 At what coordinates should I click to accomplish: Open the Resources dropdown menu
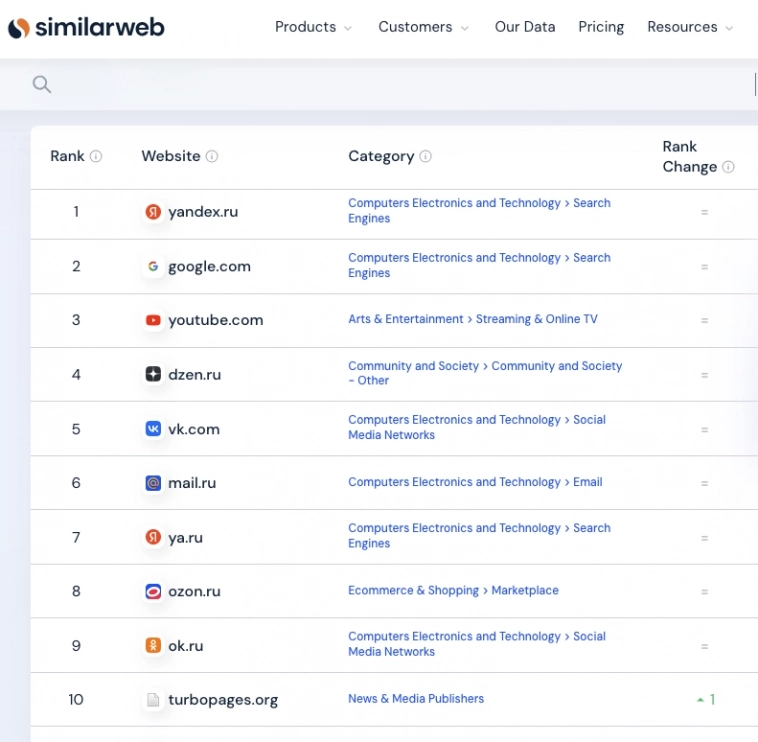tap(690, 27)
